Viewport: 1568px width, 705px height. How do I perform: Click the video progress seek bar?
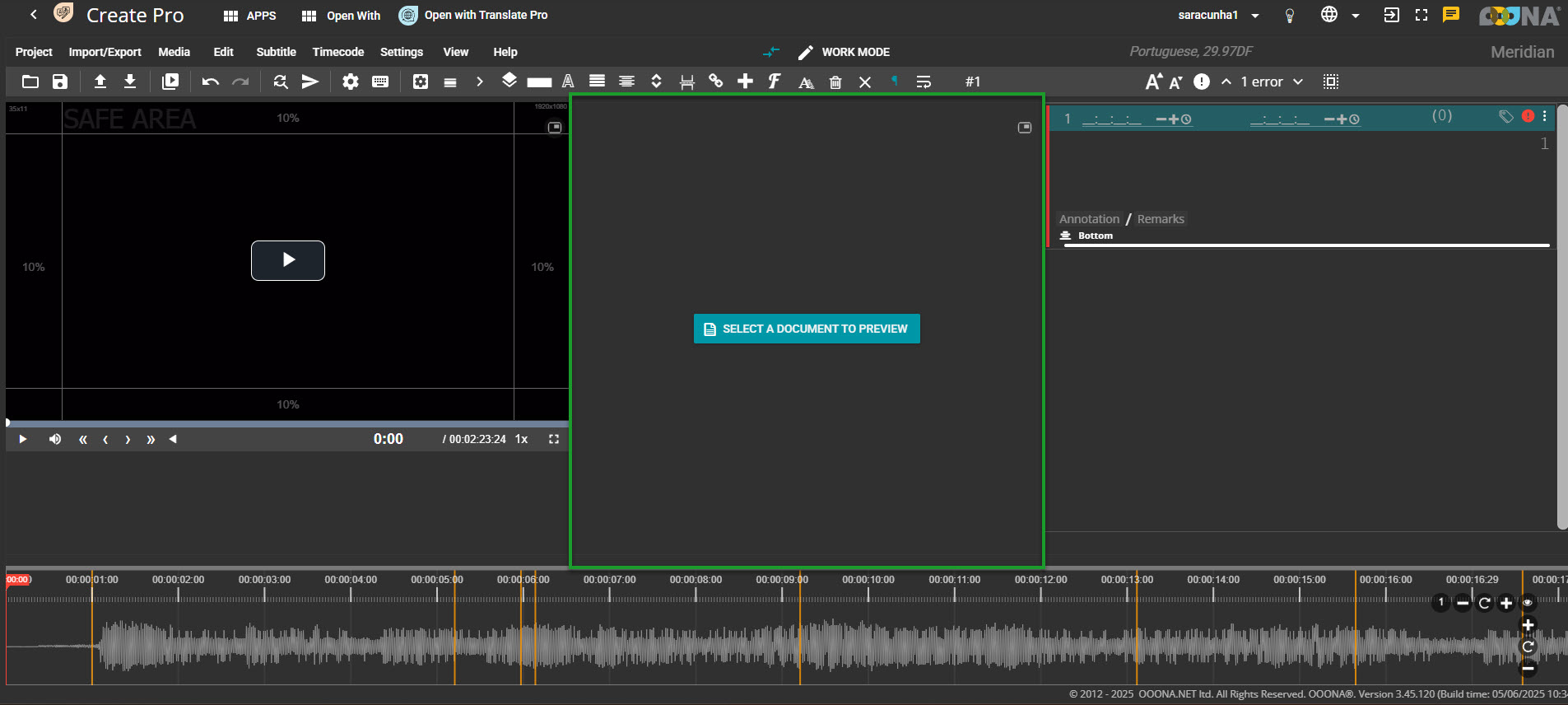[287, 423]
